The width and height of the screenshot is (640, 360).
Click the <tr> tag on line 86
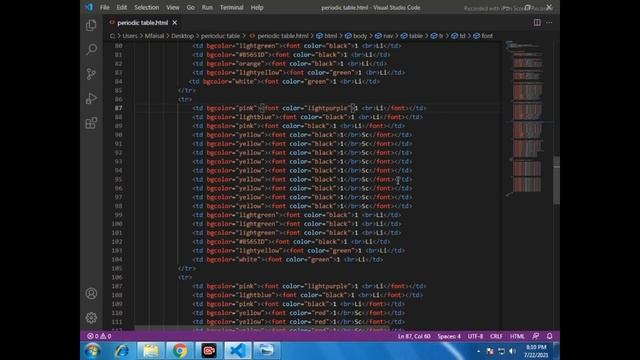pyautogui.click(x=185, y=99)
